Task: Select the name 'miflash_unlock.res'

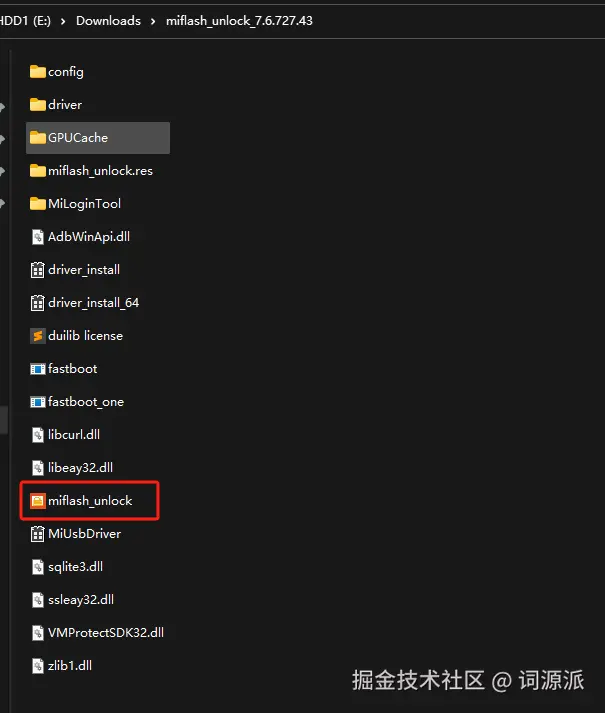Action: tap(101, 171)
